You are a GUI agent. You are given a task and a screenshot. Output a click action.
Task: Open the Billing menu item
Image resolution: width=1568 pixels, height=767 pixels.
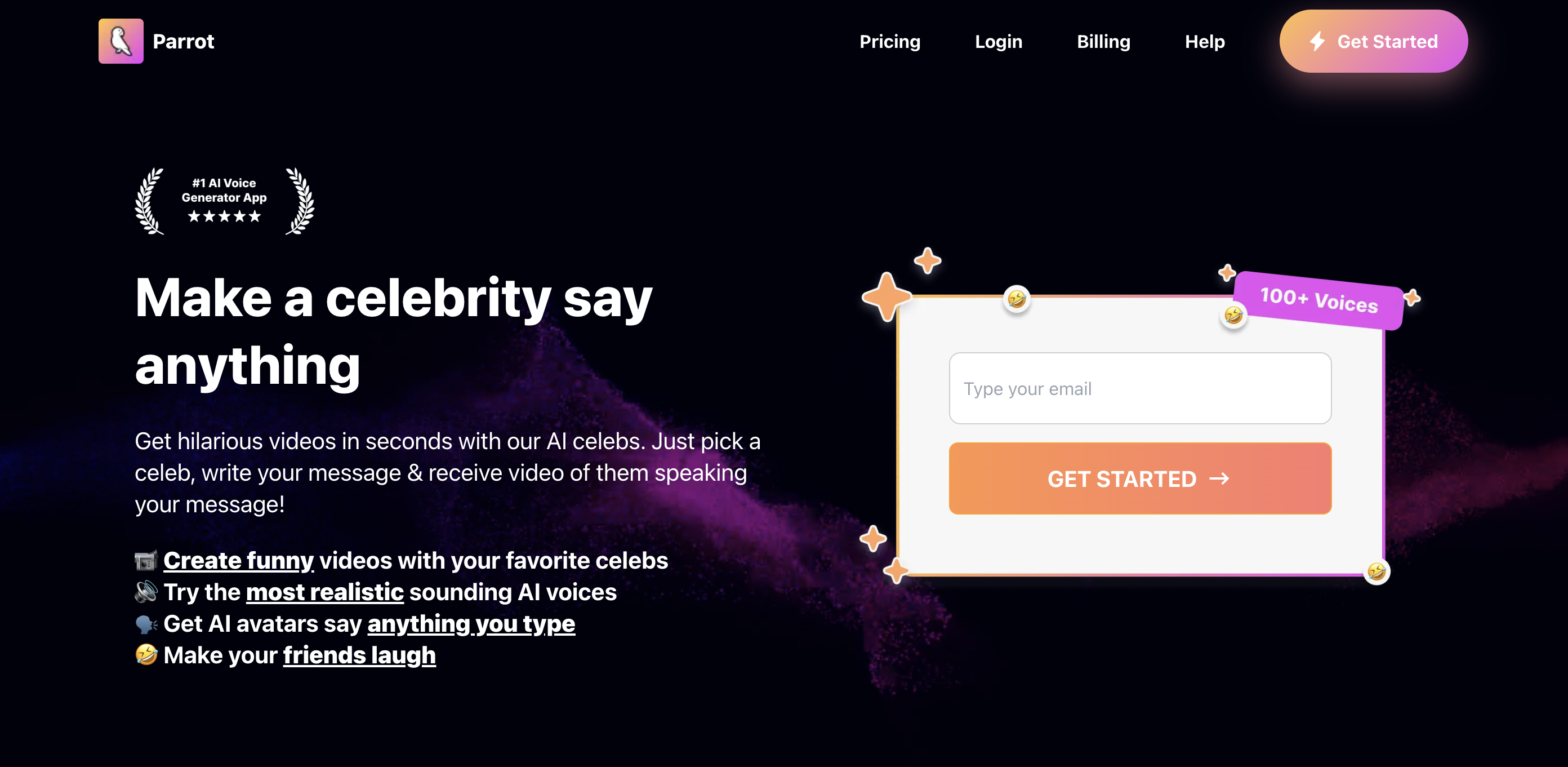tap(1103, 42)
